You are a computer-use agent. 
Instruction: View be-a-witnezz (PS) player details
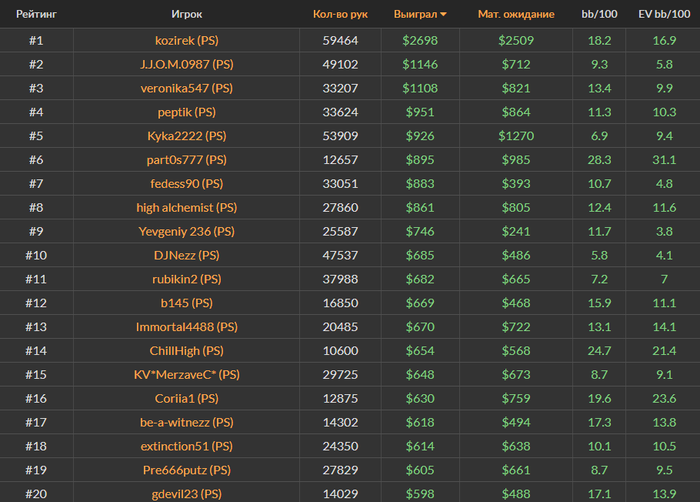187,423
